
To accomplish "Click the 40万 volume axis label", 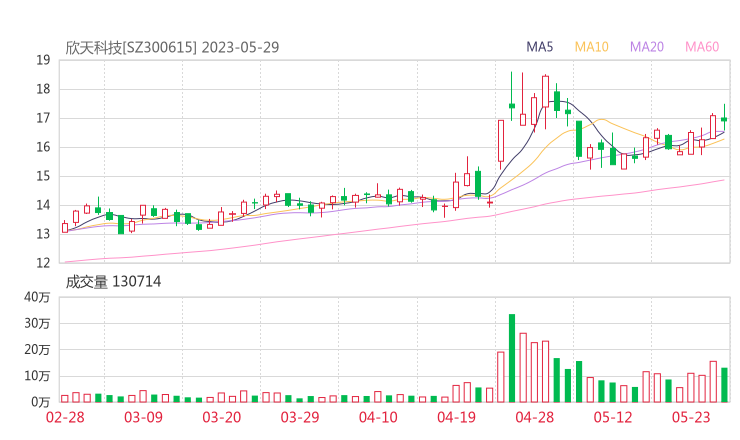I will click(x=37, y=297).
